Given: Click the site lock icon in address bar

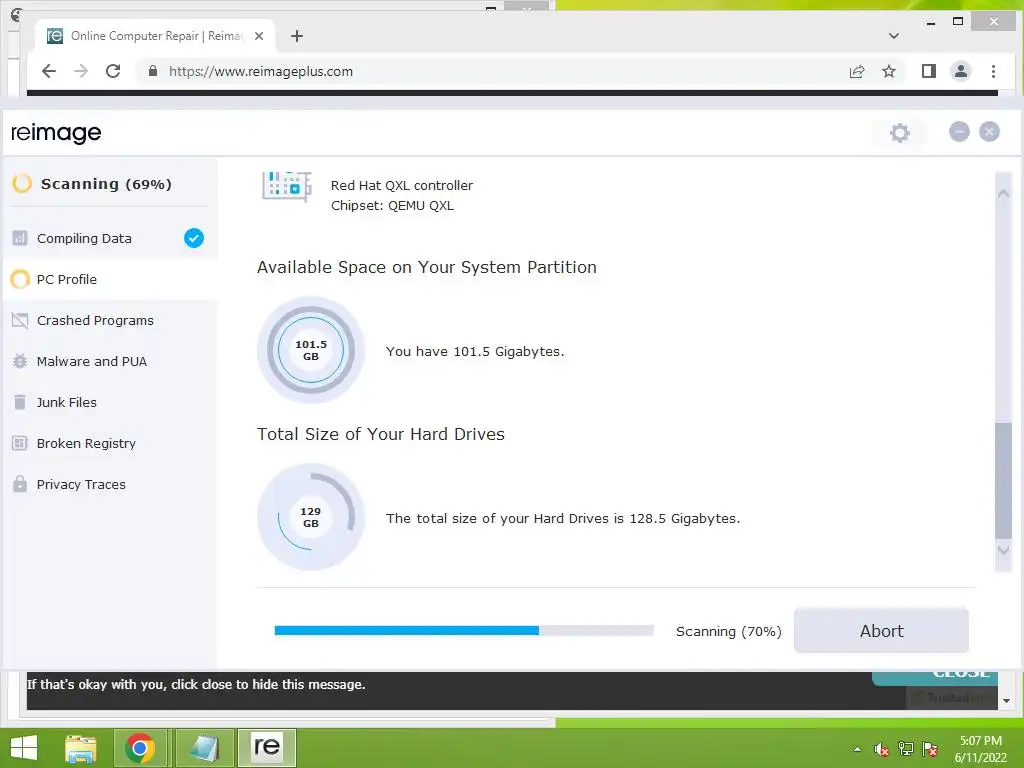Looking at the screenshot, I should (x=153, y=71).
